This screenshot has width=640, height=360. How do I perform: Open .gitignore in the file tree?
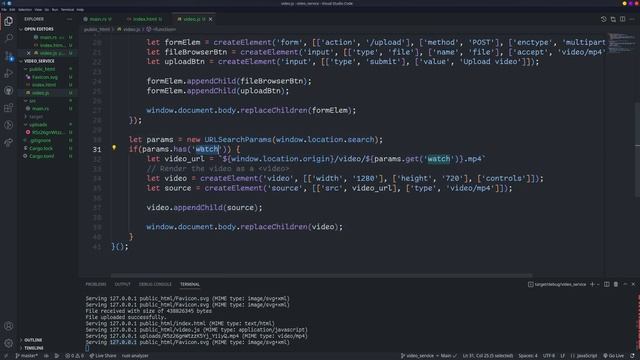pos(40,140)
